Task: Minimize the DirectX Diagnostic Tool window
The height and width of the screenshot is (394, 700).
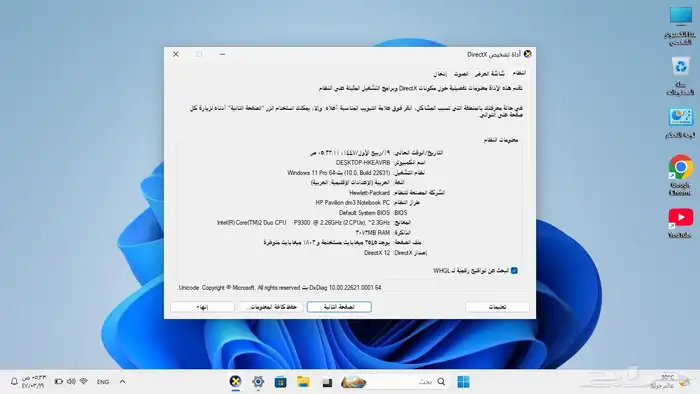Action: pos(222,54)
